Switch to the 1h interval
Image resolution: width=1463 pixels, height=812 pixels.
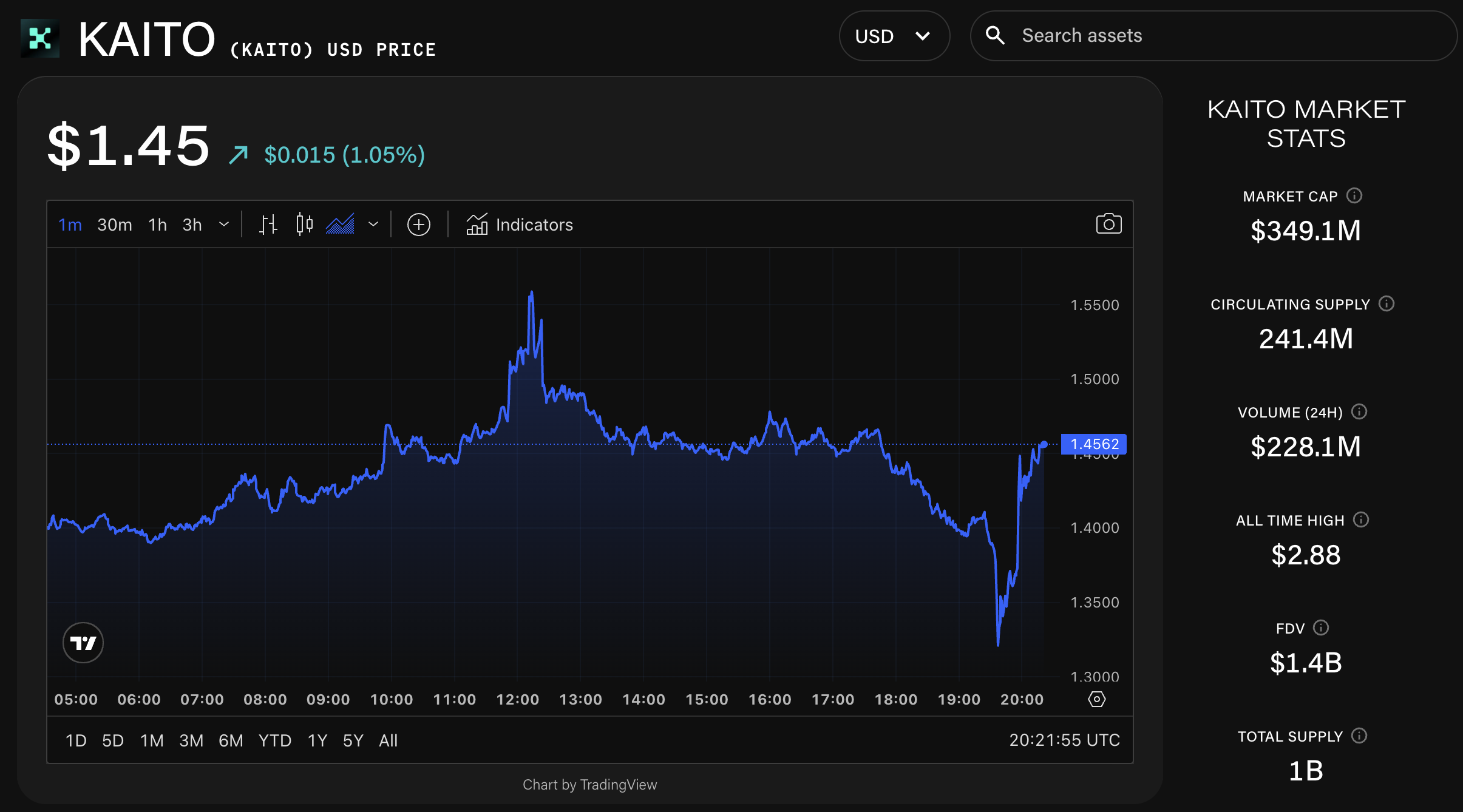(x=157, y=225)
